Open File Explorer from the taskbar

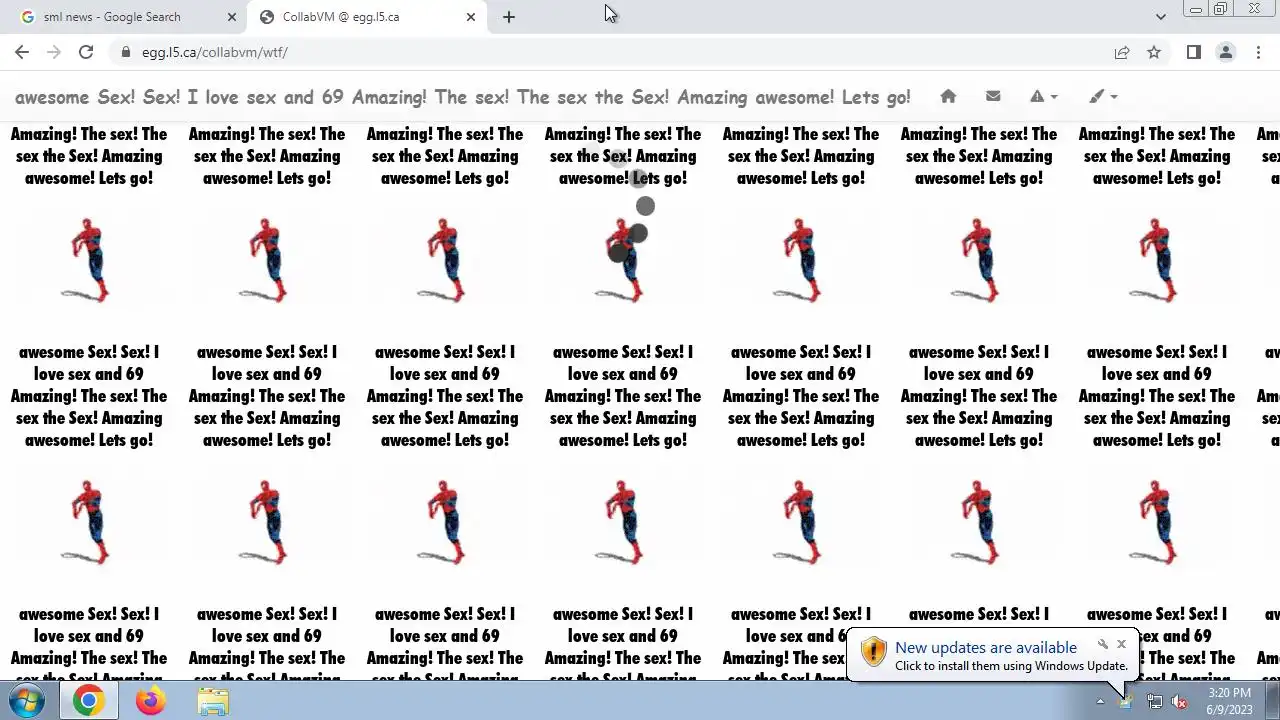tap(212, 701)
